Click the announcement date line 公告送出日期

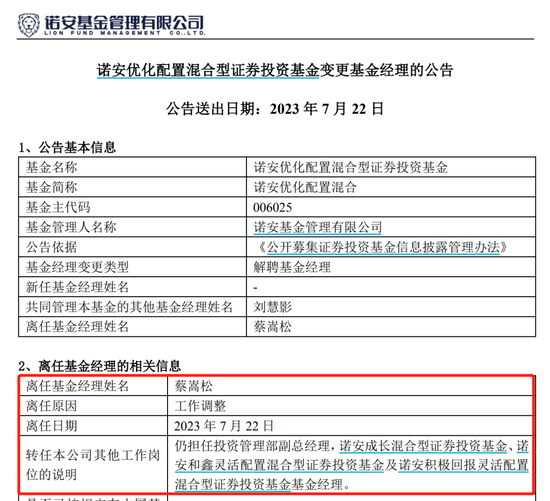tap(275, 109)
